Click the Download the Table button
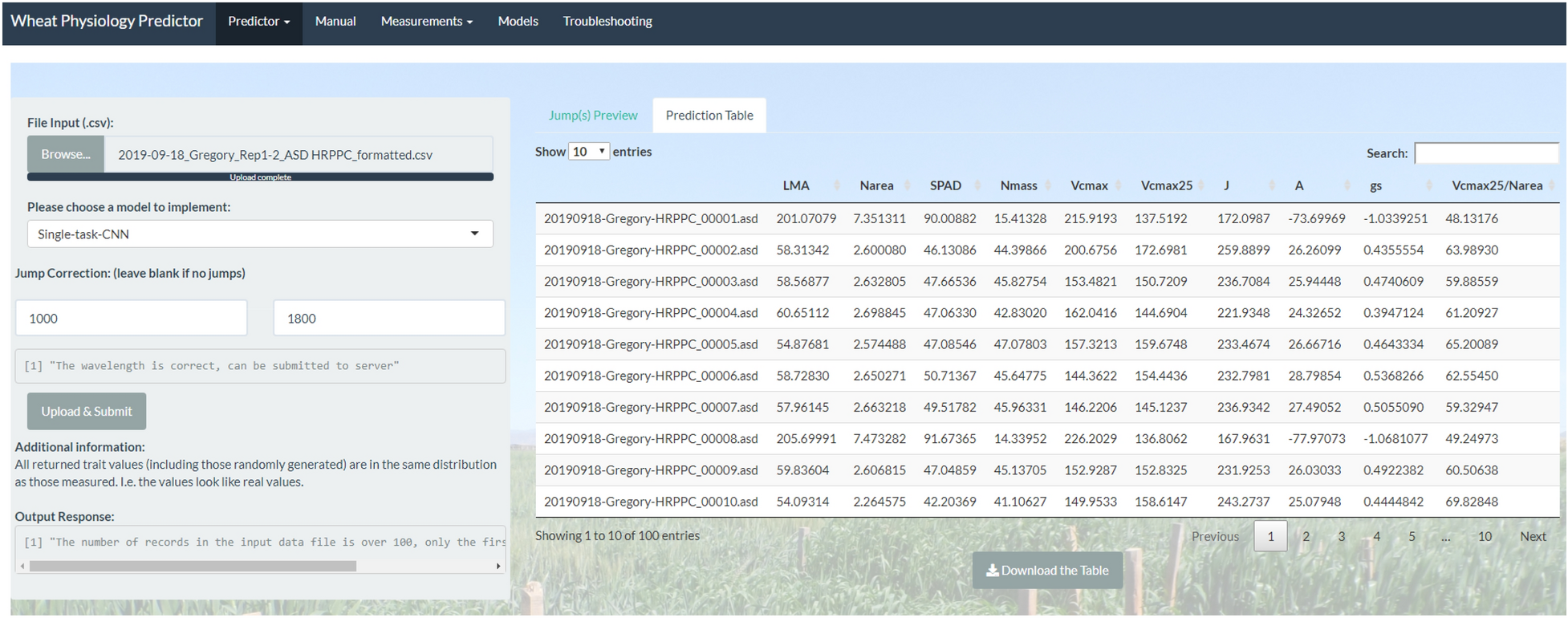This screenshot has width=1568, height=618. pyautogui.click(x=1047, y=570)
